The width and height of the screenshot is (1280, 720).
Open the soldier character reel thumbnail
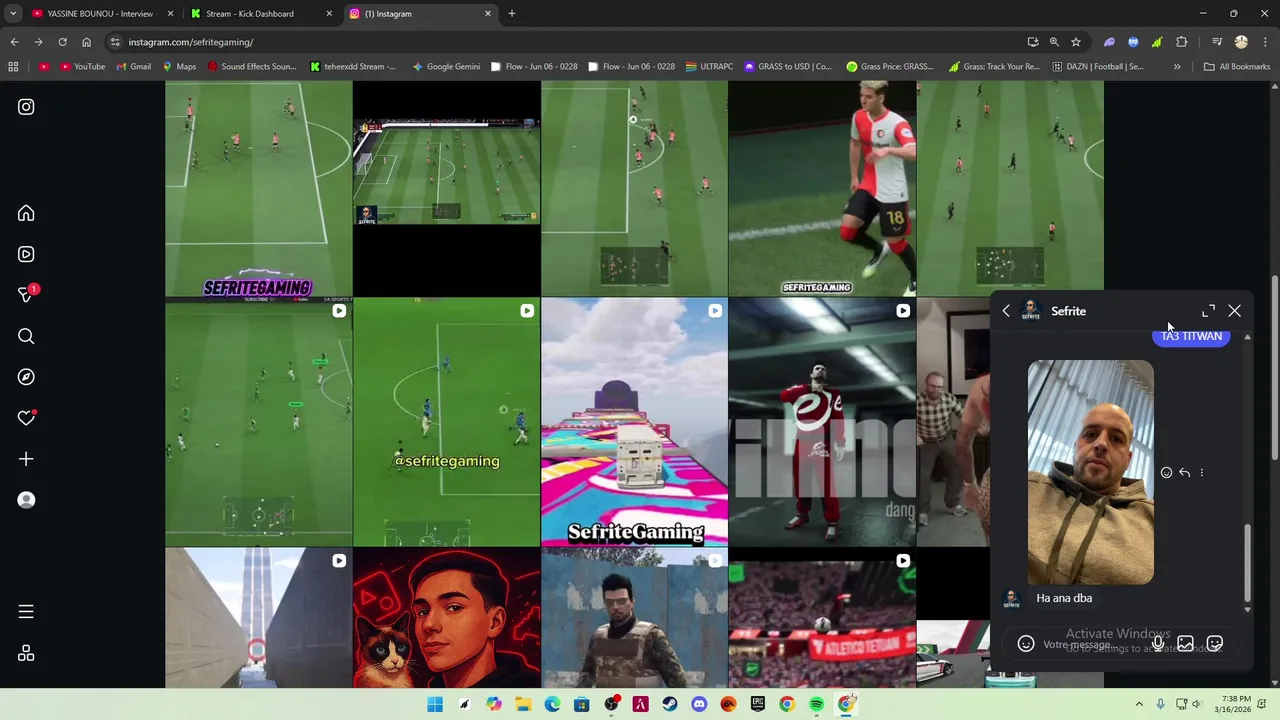(x=634, y=618)
